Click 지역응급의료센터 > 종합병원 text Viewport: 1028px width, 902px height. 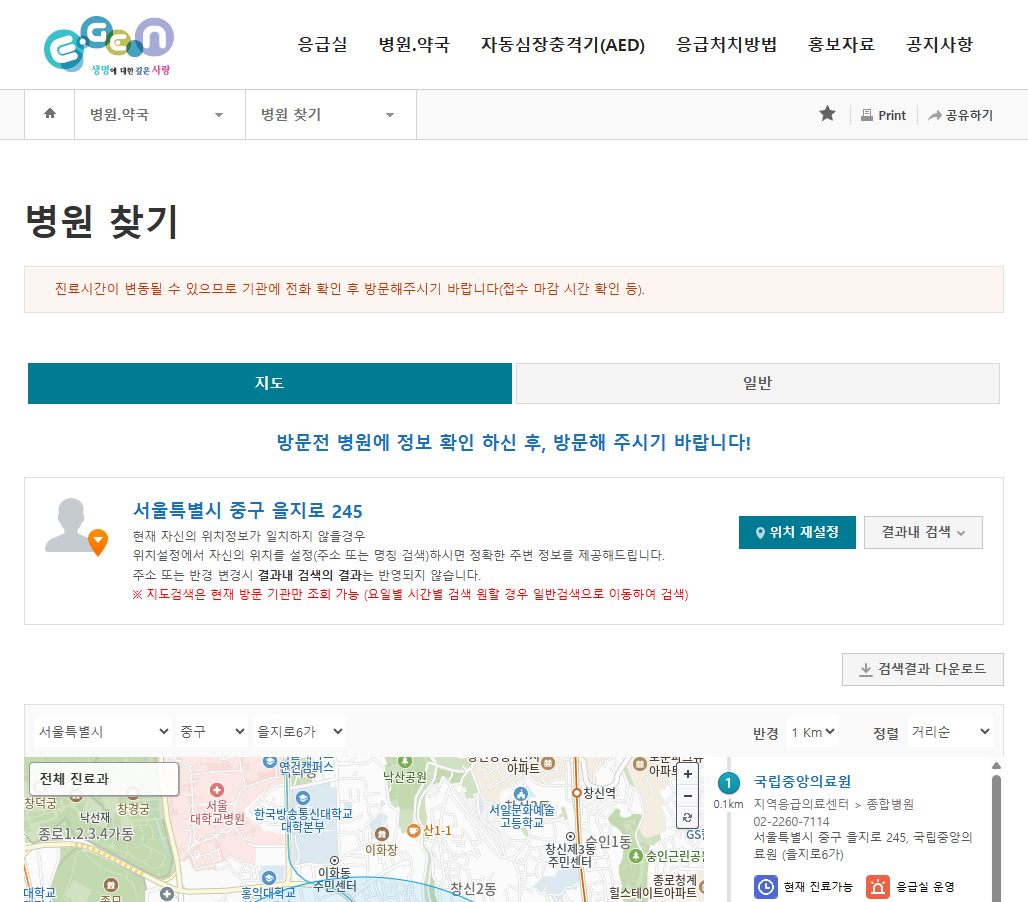pyautogui.click(x=833, y=804)
